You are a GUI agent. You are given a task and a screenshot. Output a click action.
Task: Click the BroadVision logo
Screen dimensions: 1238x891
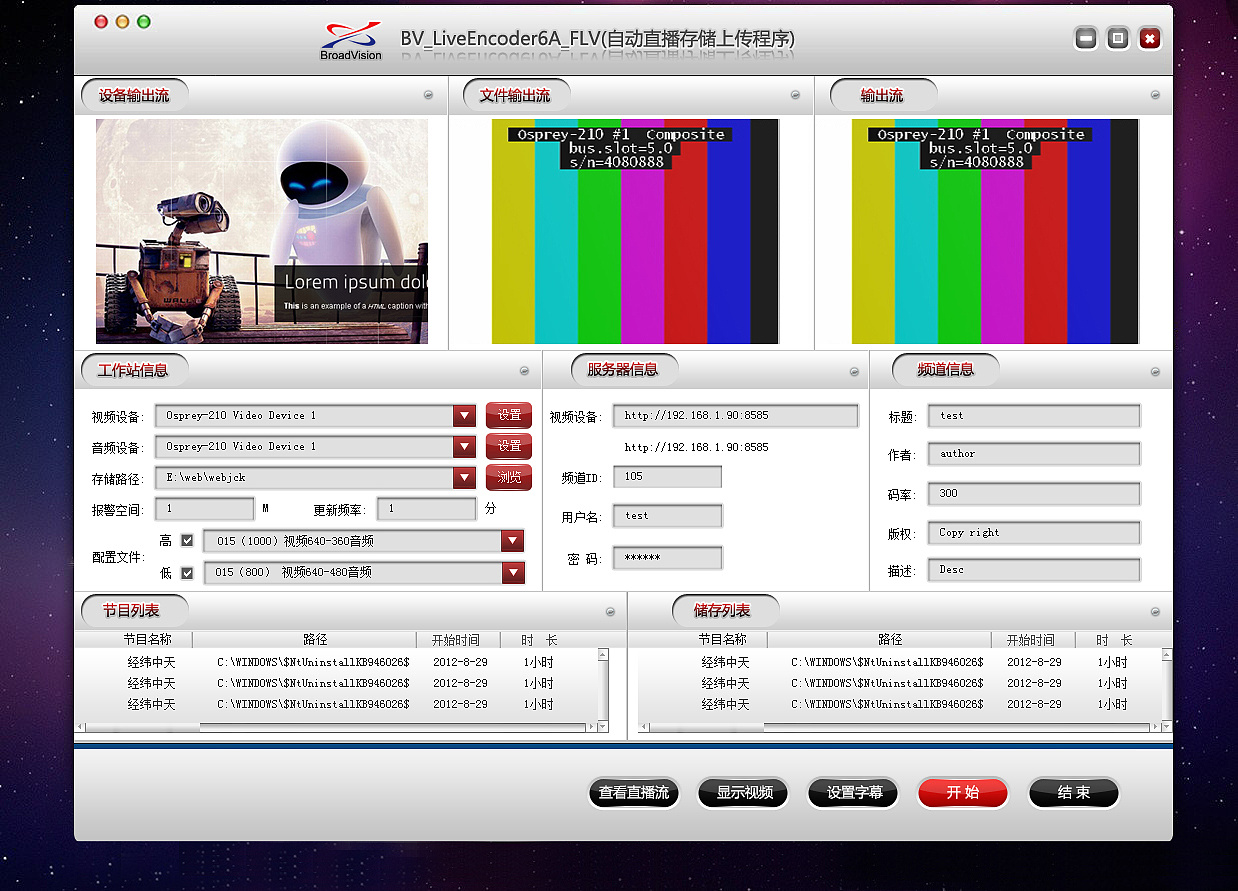click(351, 39)
